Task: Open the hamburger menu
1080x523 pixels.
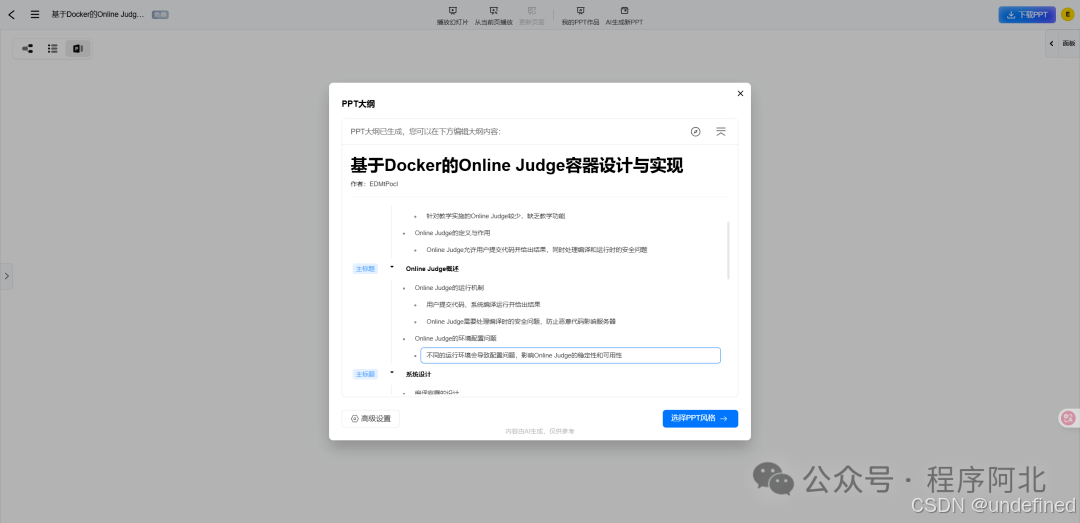Action: pyautogui.click(x=34, y=14)
